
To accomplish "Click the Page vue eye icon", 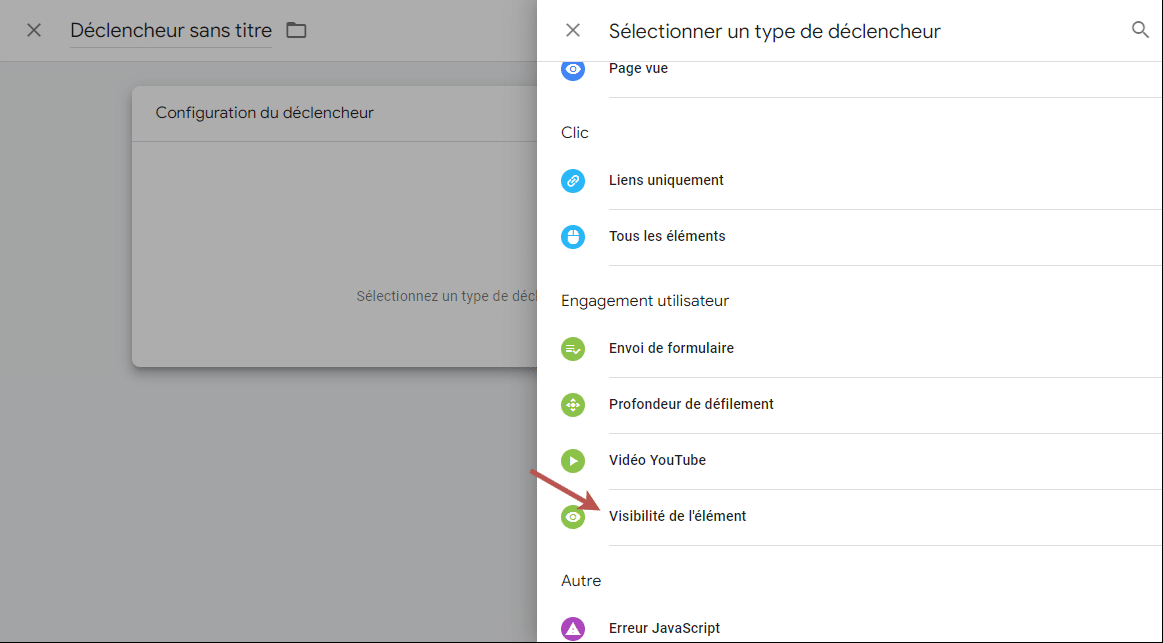I will [573, 69].
